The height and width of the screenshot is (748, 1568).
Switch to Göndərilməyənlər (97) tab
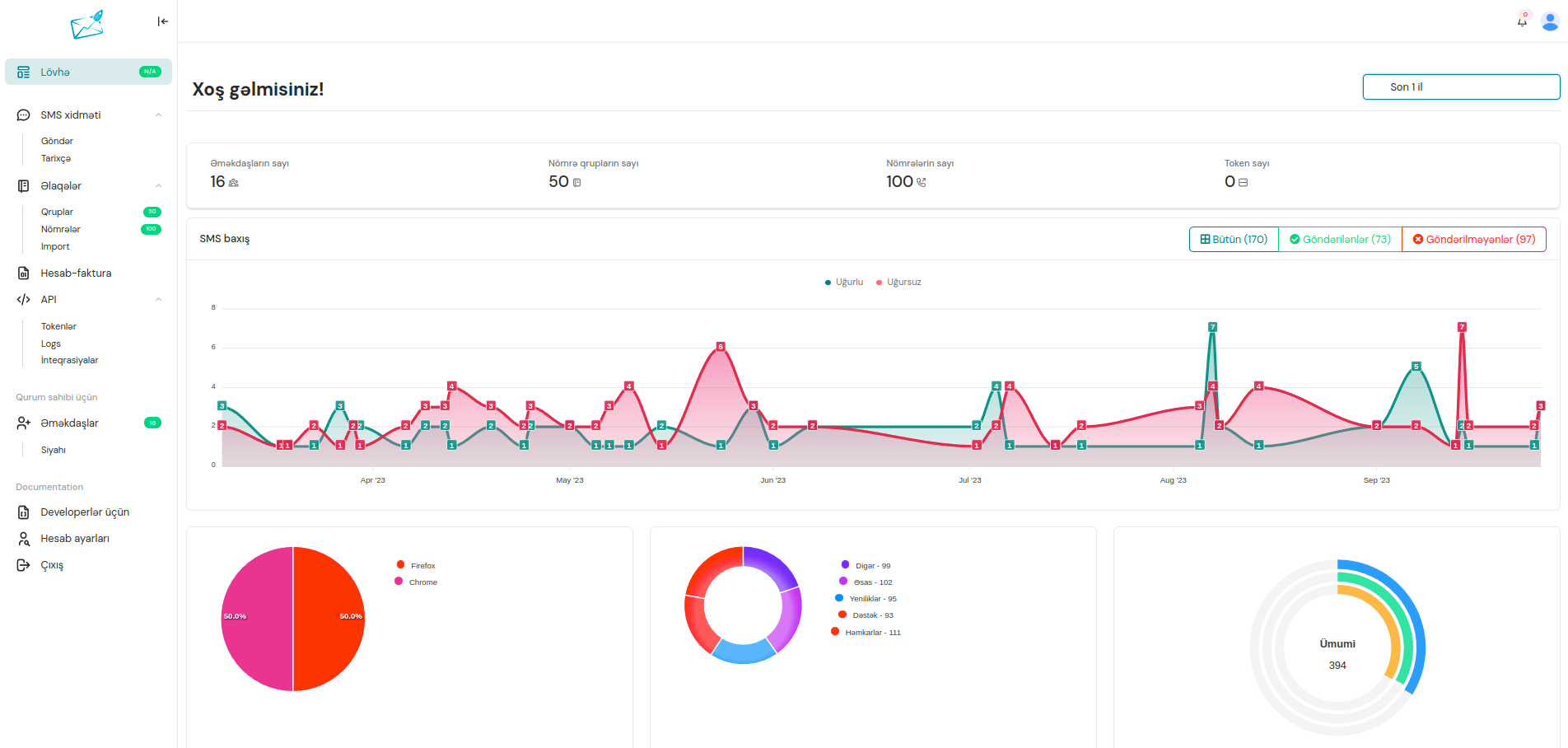(1473, 240)
